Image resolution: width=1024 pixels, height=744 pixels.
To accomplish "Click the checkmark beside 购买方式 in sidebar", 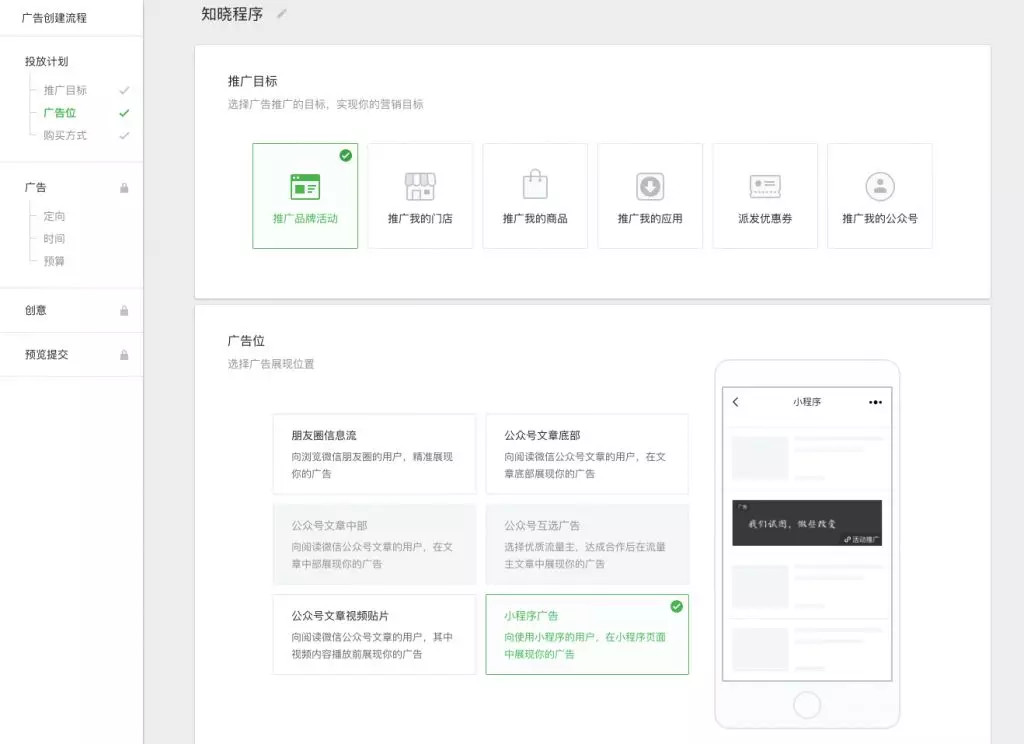I will 124,135.
